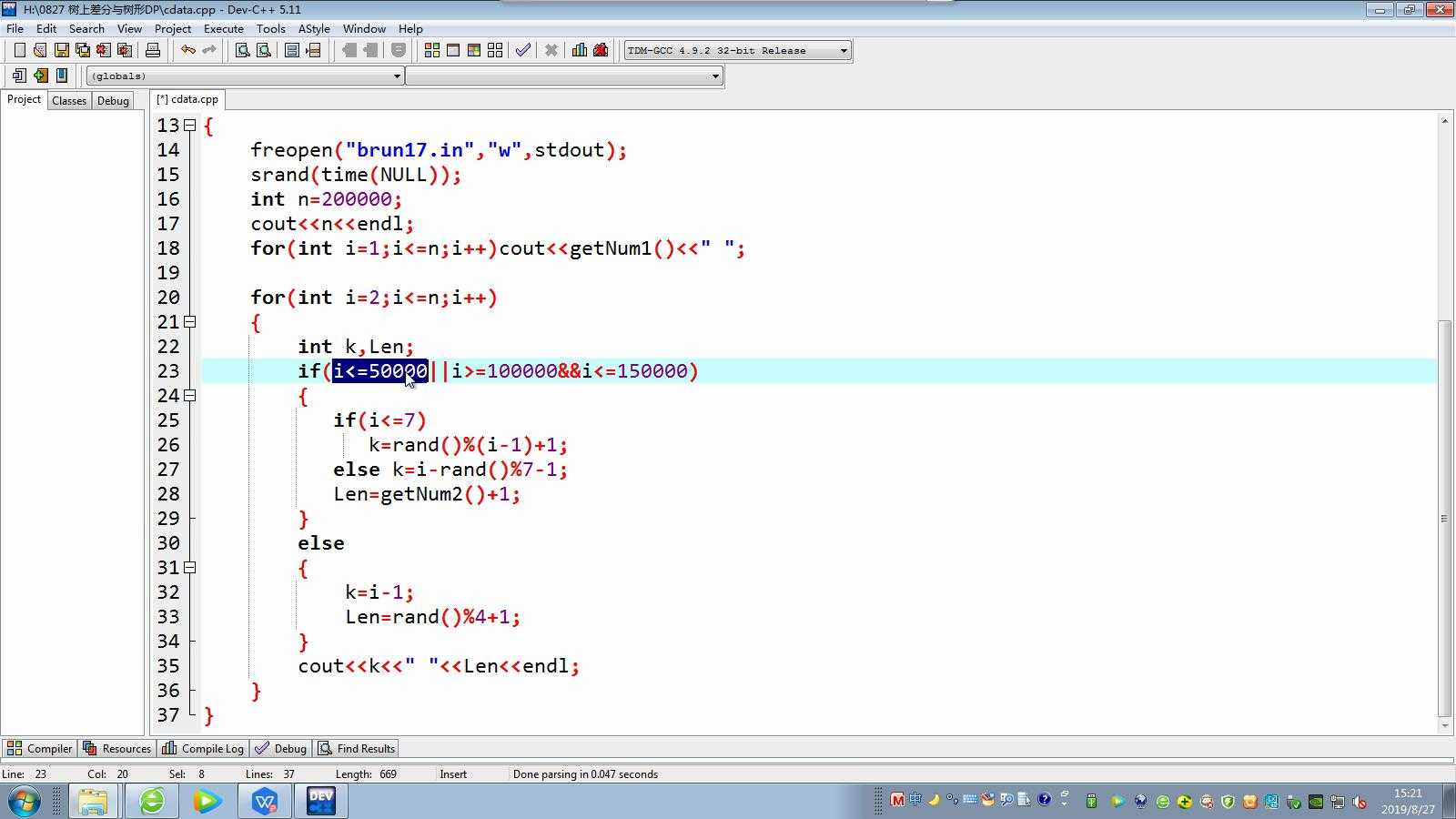Viewport: 1456px width, 819px height.
Task: Click the Close All toolbar icon
Action: pos(124,50)
